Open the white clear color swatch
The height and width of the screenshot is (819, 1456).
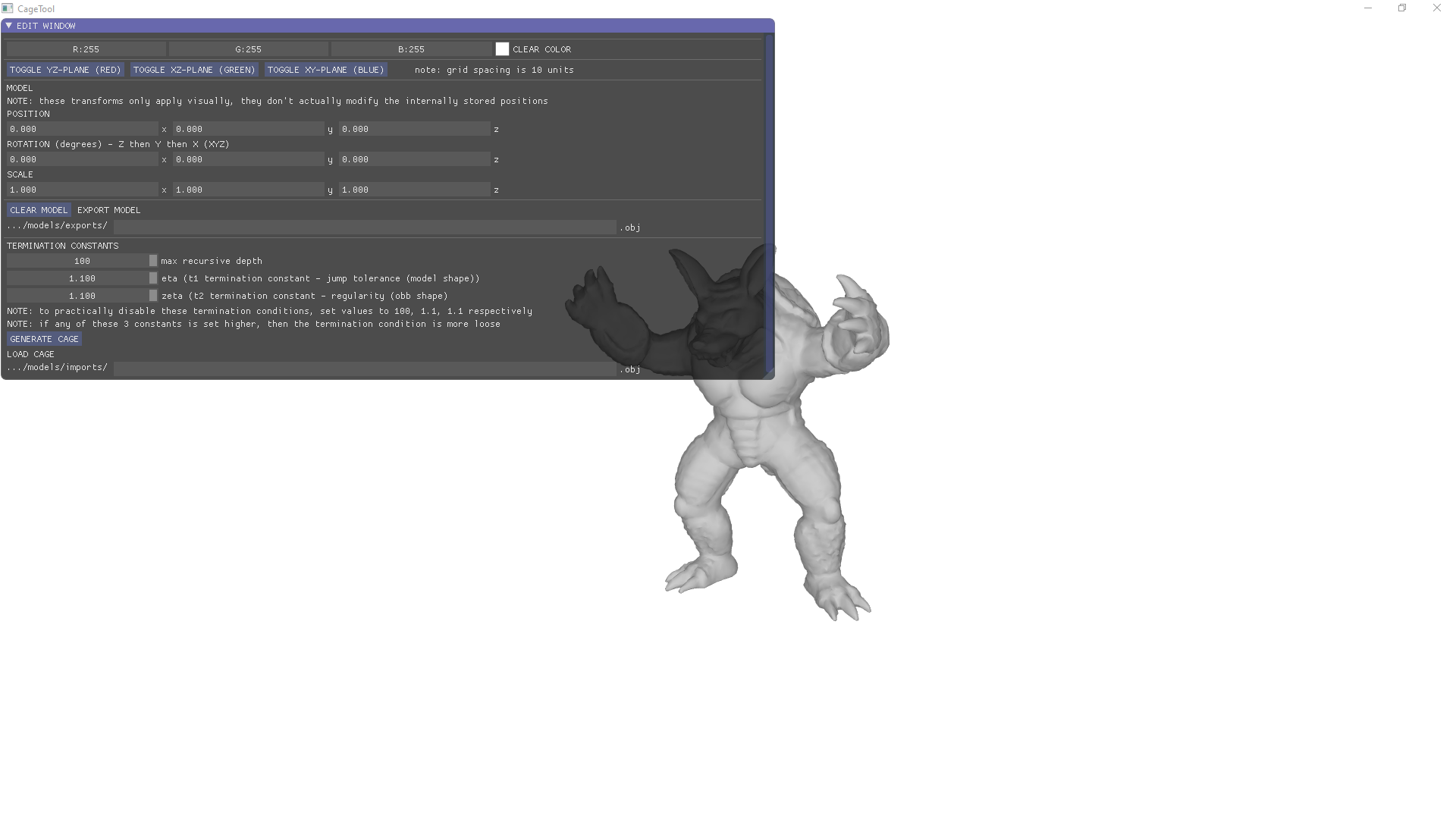click(x=502, y=49)
